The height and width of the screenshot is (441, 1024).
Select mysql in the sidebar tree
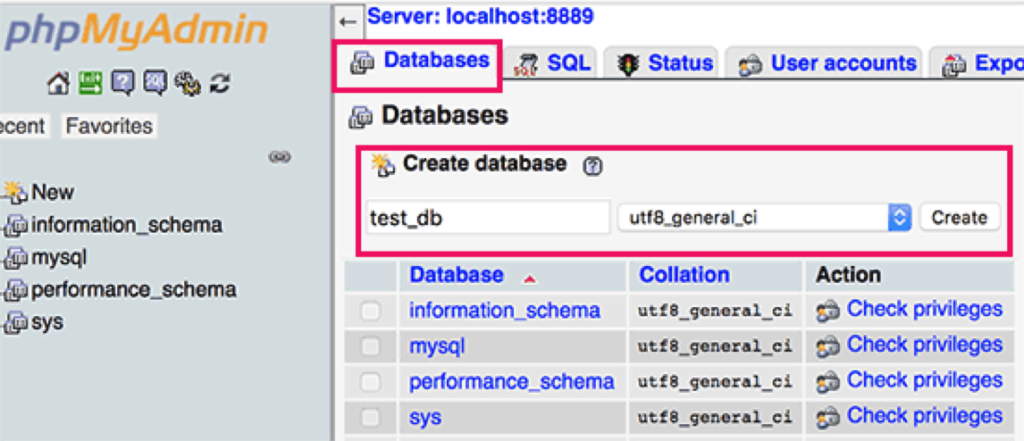(x=59, y=258)
